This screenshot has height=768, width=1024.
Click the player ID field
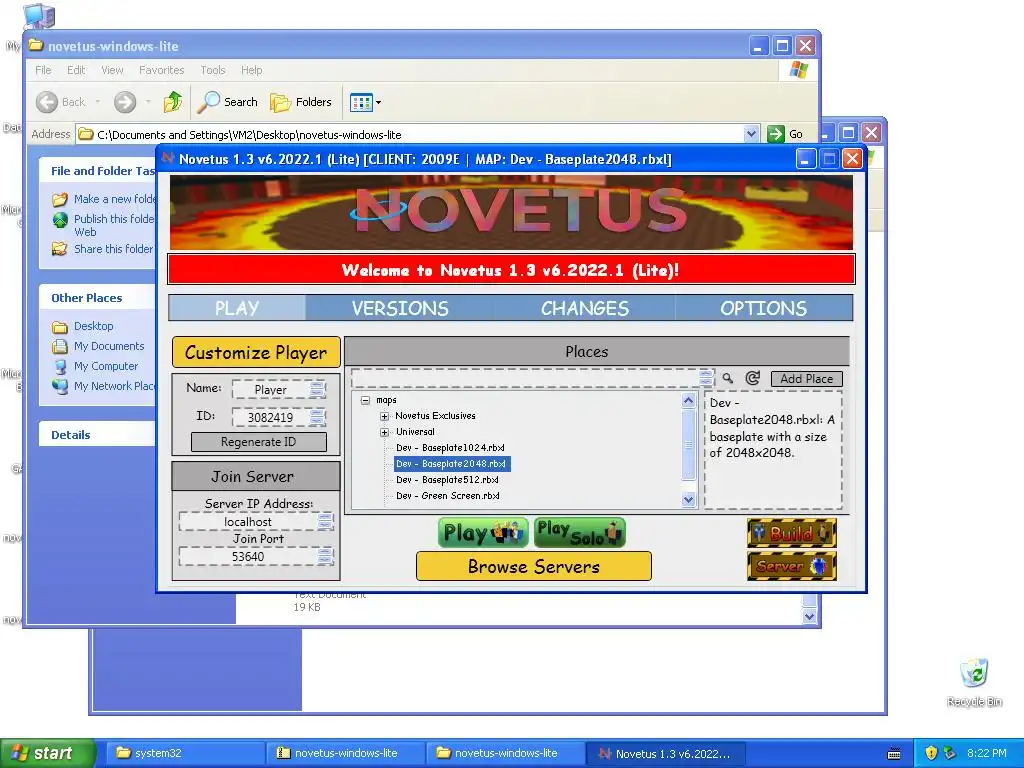point(279,417)
